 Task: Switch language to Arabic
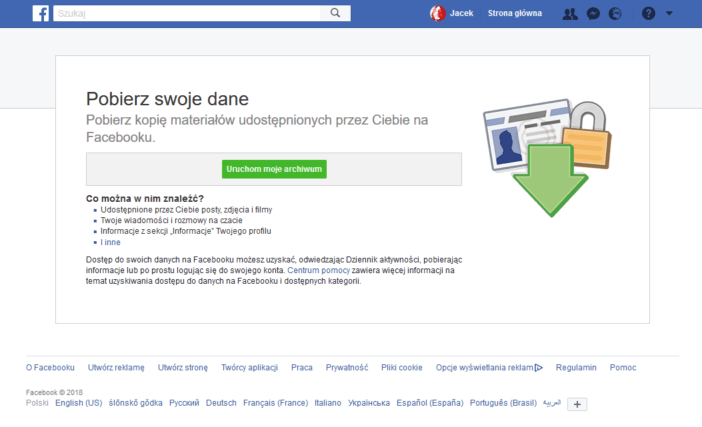(x=552, y=403)
